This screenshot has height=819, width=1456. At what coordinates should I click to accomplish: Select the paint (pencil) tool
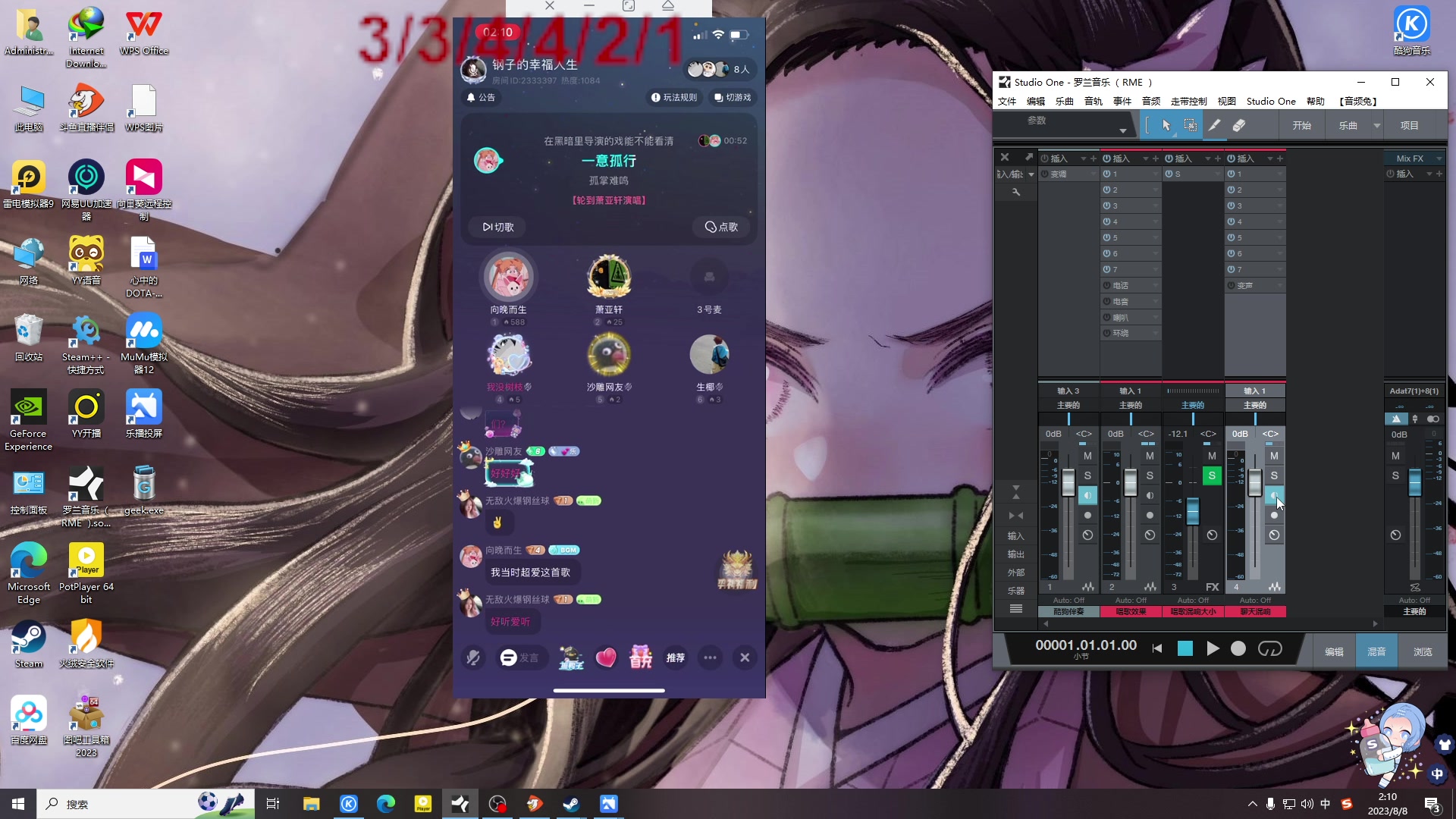click(1214, 125)
